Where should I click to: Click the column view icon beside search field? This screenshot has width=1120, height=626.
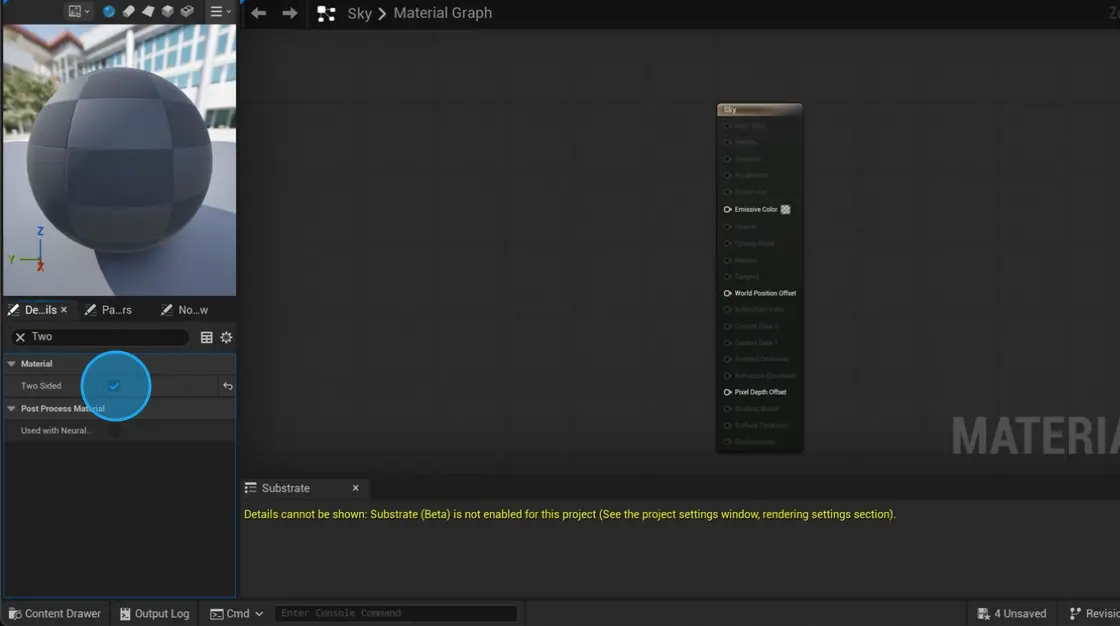pyautogui.click(x=207, y=337)
